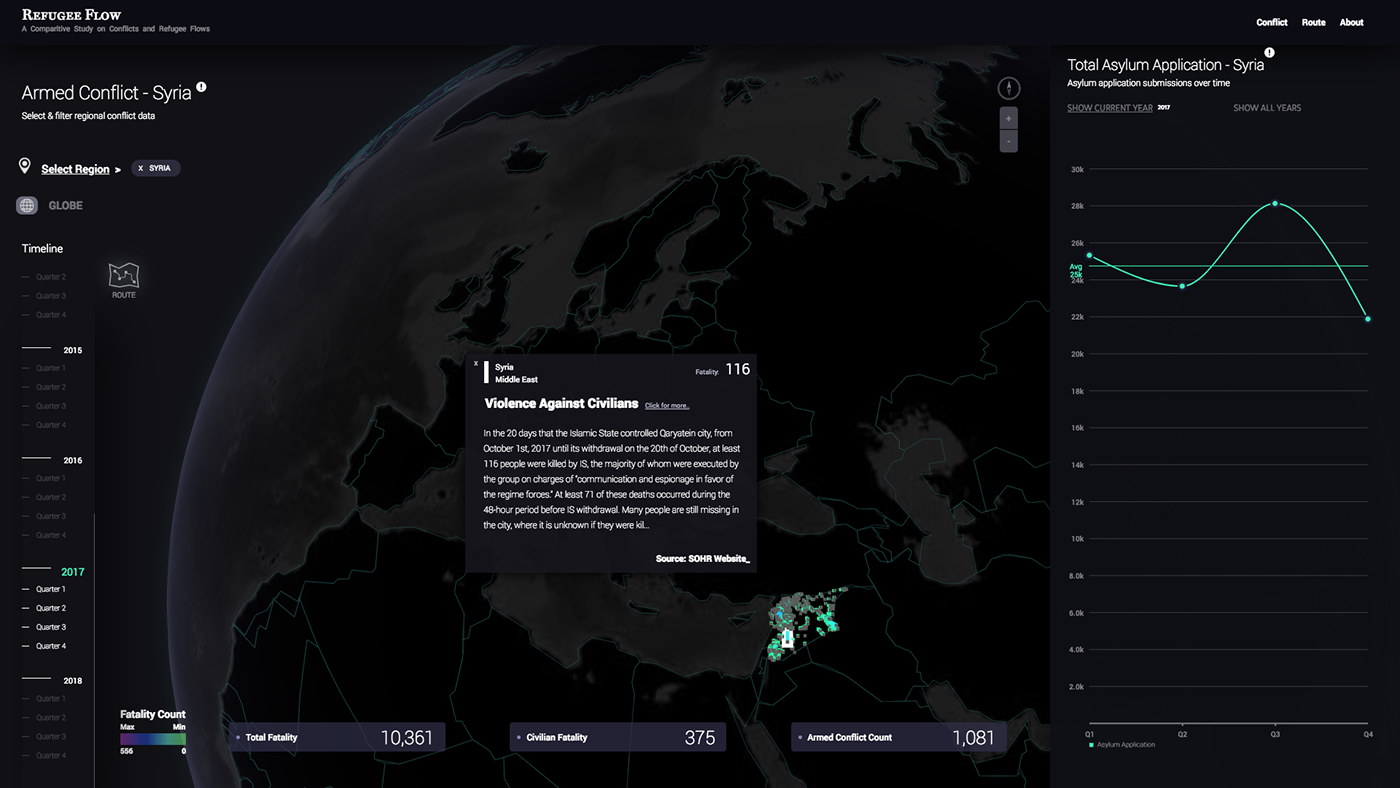
Task: Click the Refugee Flow logo title
Action: point(71,15)
